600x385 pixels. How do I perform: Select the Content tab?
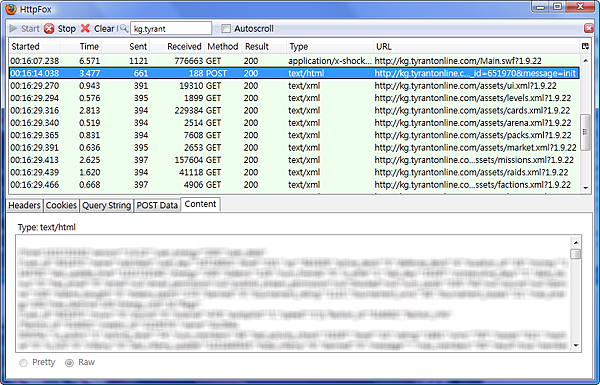click(x=200, y=204)
